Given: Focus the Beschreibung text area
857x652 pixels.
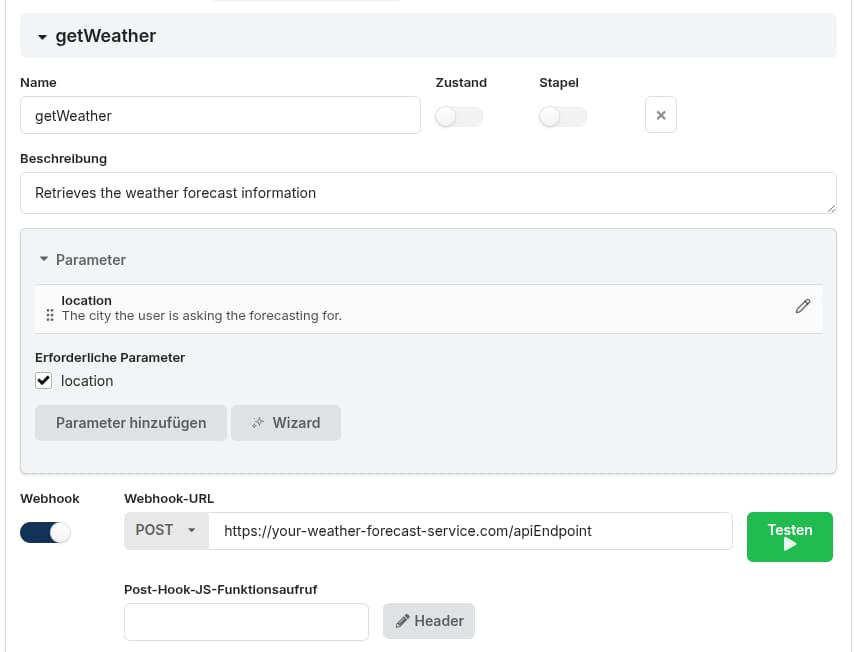Looking at the screenshot, I should click(427, 193).
